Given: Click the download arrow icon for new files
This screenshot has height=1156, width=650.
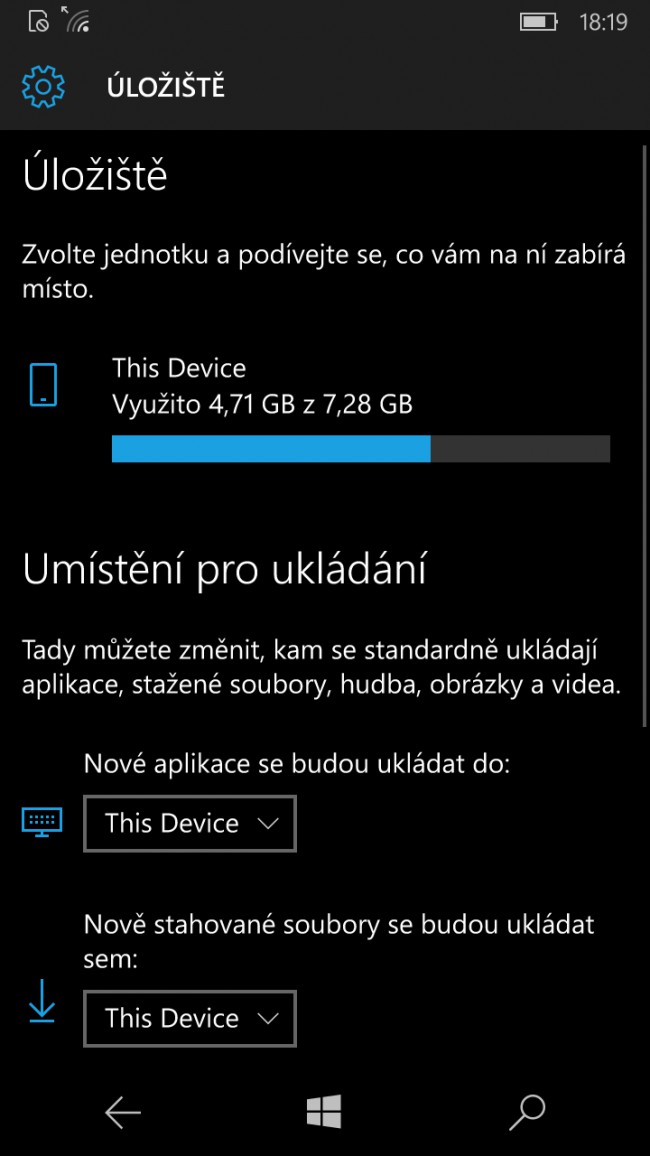Looking at the screenshot, I should [42, 1001].
